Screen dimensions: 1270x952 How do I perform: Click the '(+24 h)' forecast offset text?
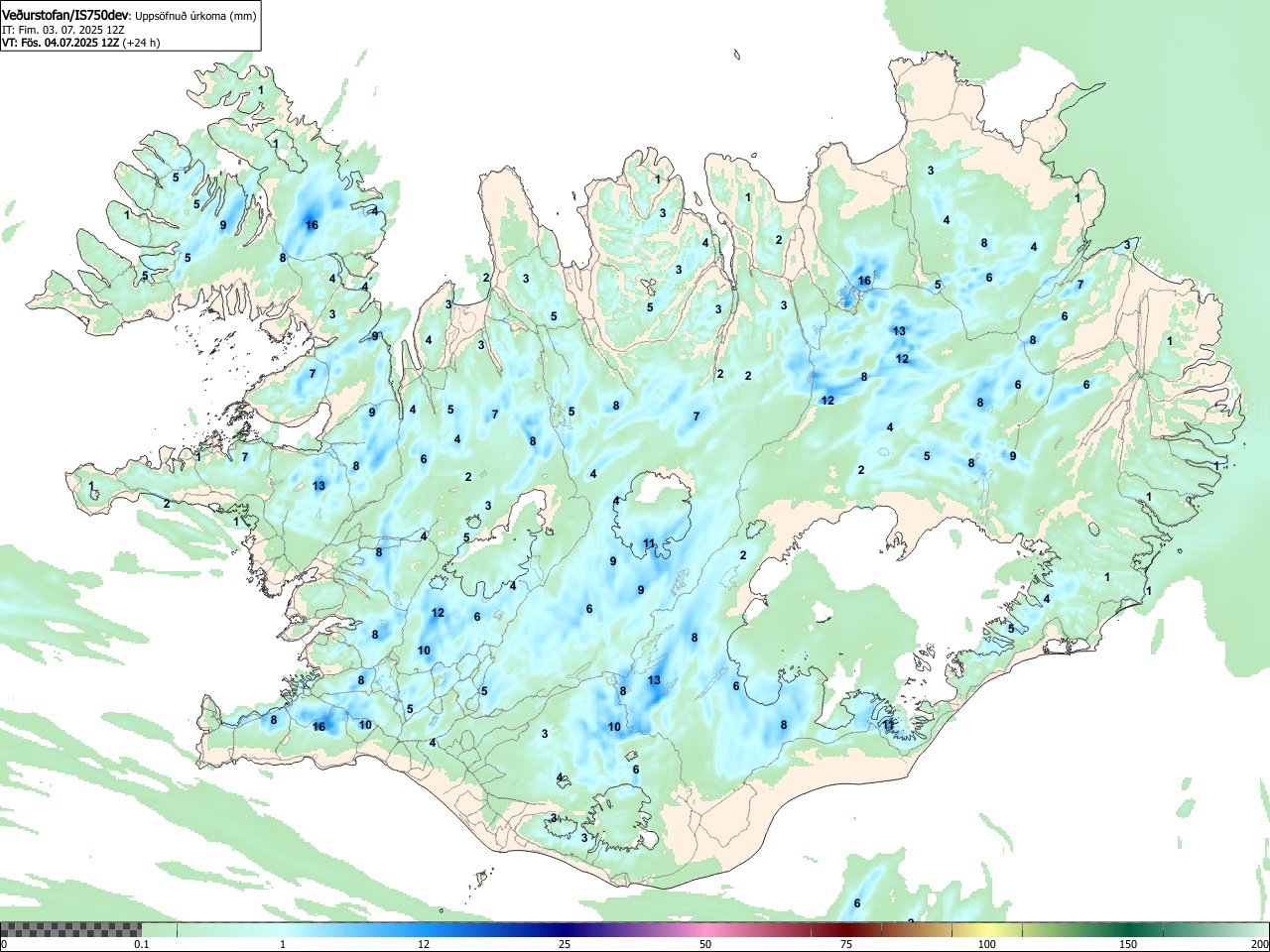pos(140,43)
